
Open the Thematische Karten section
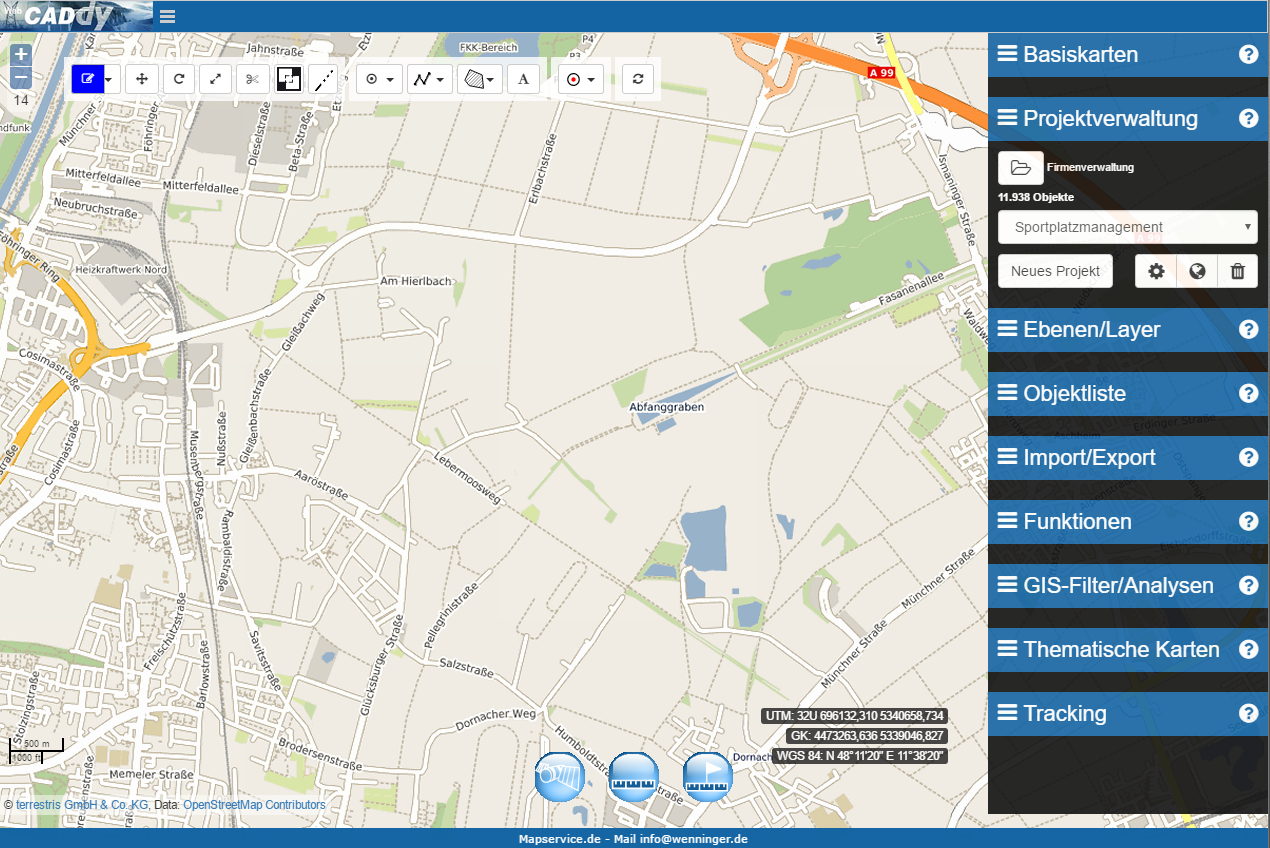1121,650
